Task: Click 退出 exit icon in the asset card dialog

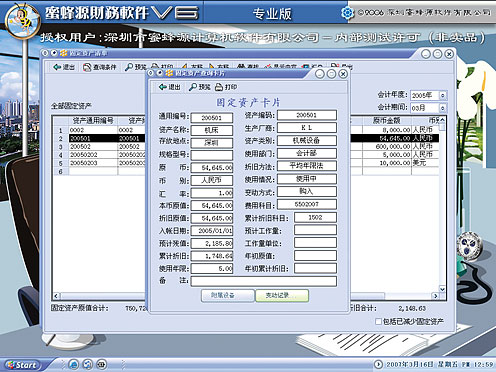Action: 169,87
